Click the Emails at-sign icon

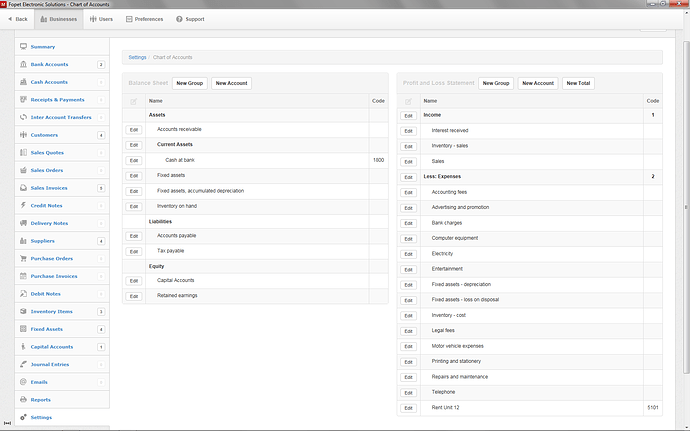23,382
